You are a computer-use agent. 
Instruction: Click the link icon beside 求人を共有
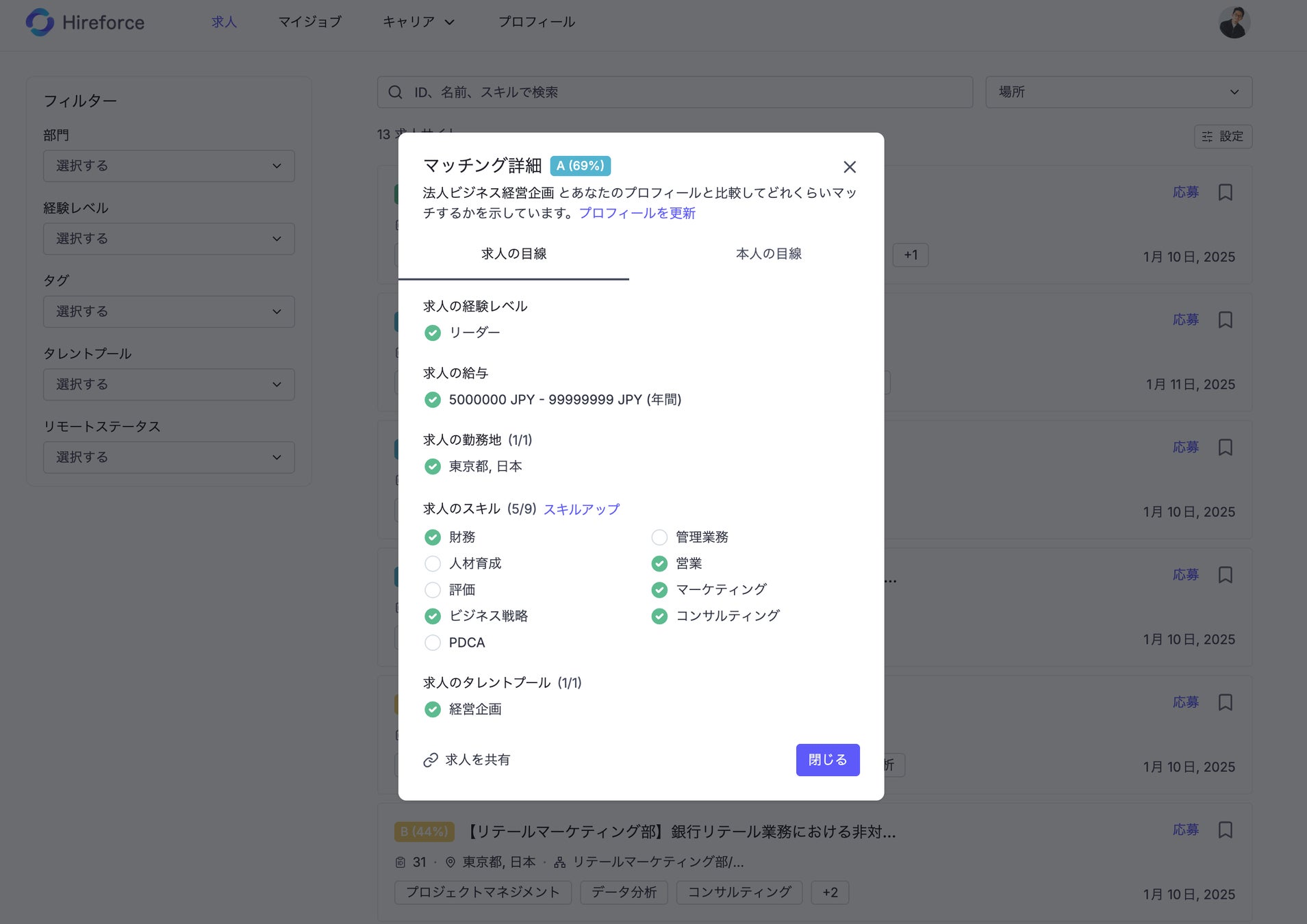coord(431,760)
